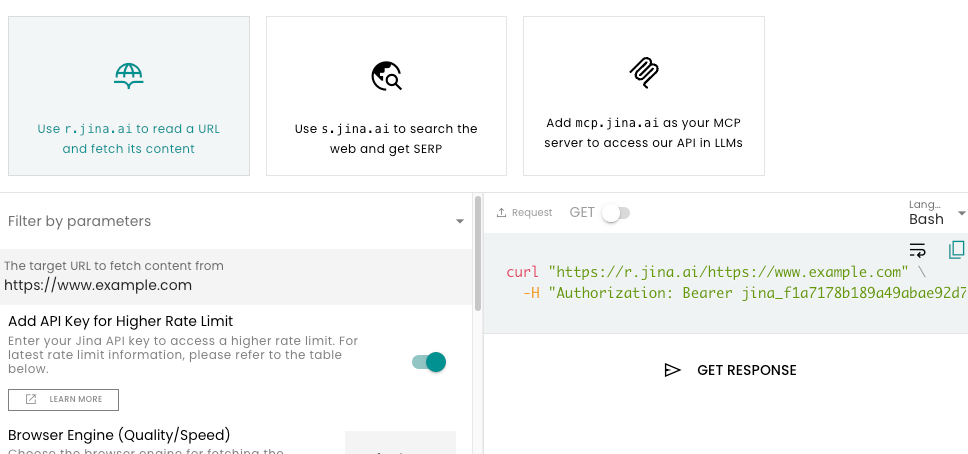Image resolution: width=968 pixels, height=454 pixels.
Task: Select the 'read a URL and fetch its content' tab
Action: (129, 96)
